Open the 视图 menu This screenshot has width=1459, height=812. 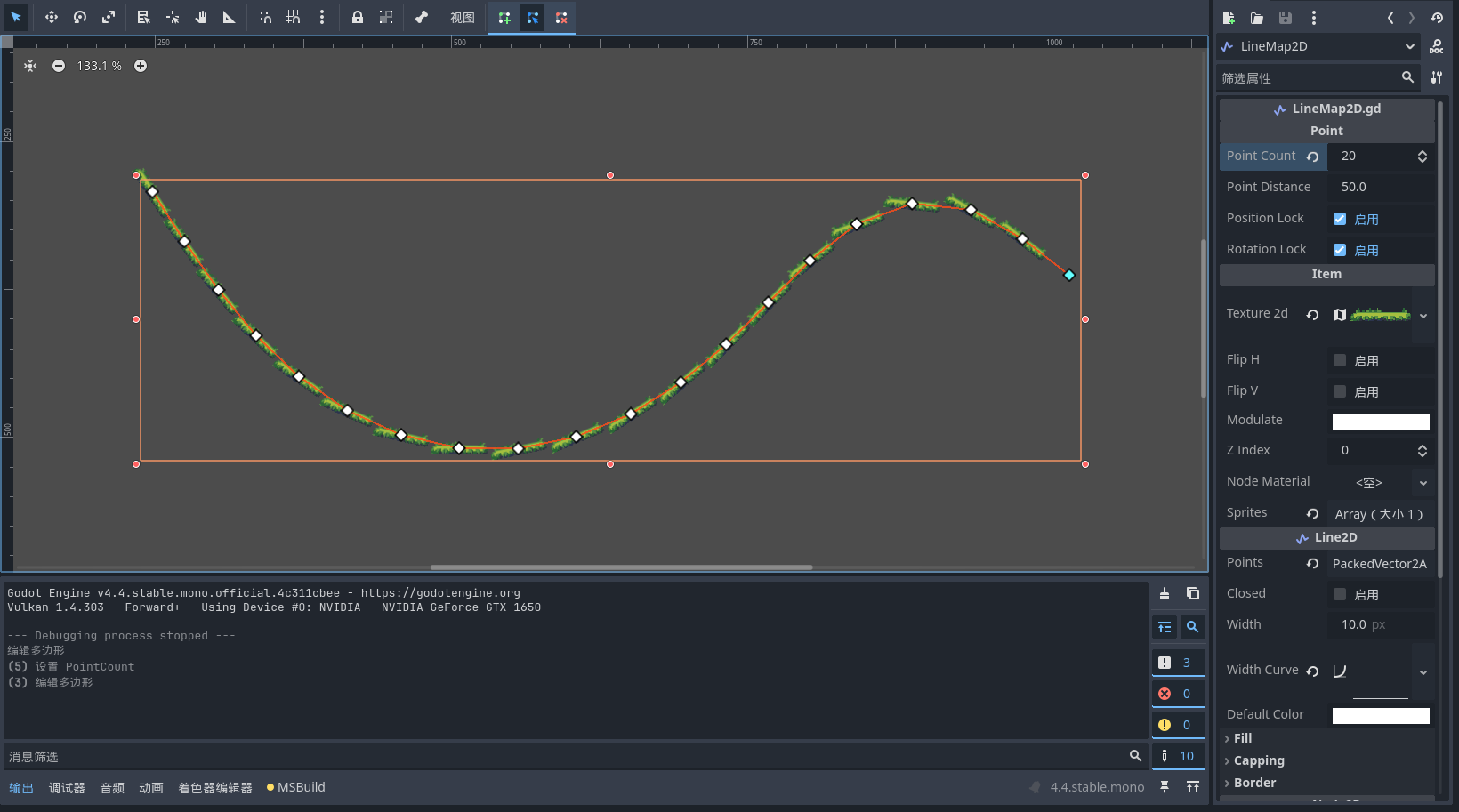[462, 18]
